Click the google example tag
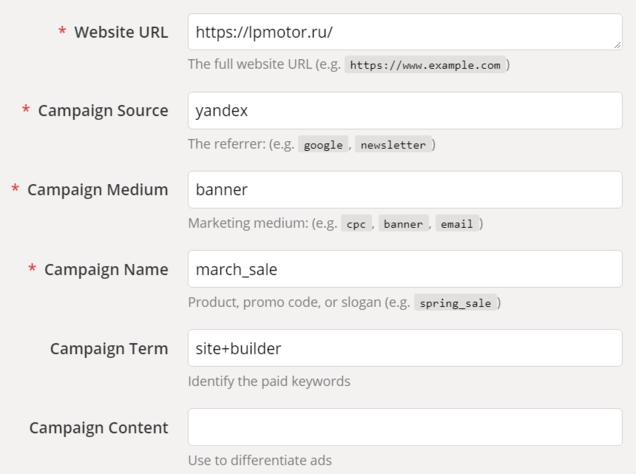The height and width of the screenshot is (474, 636). coord(323,145)
